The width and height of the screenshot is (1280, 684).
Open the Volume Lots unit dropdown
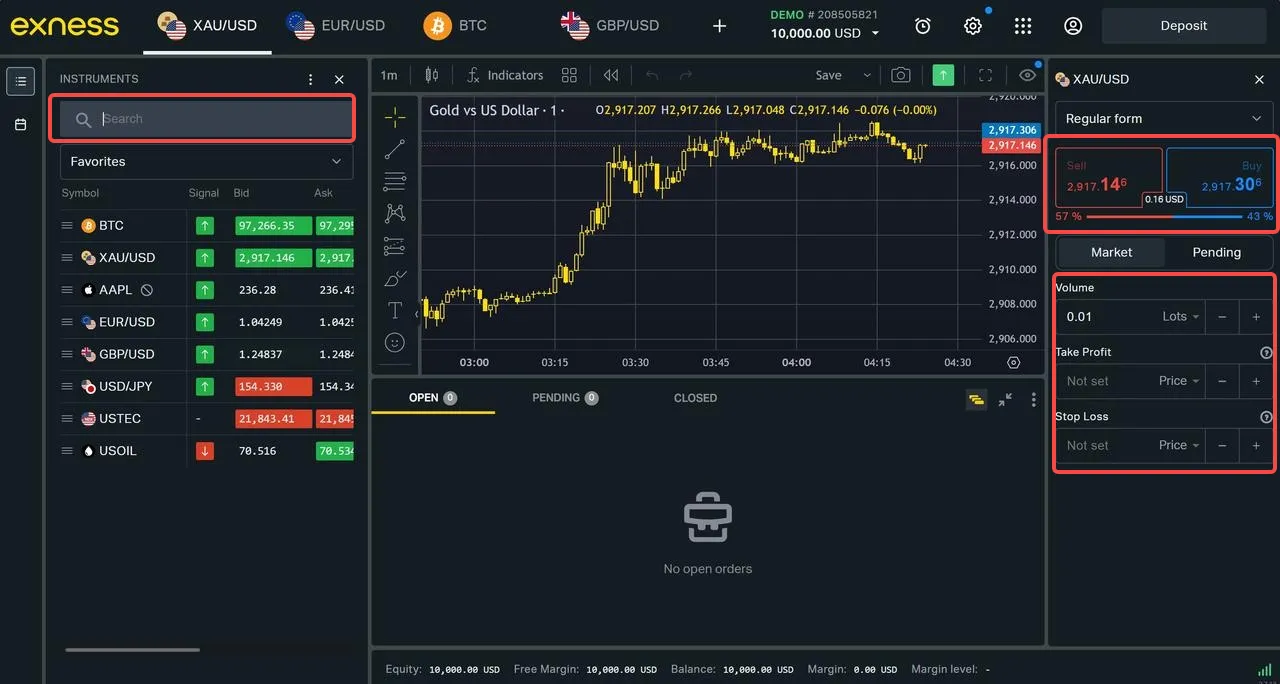point(1181,316)
